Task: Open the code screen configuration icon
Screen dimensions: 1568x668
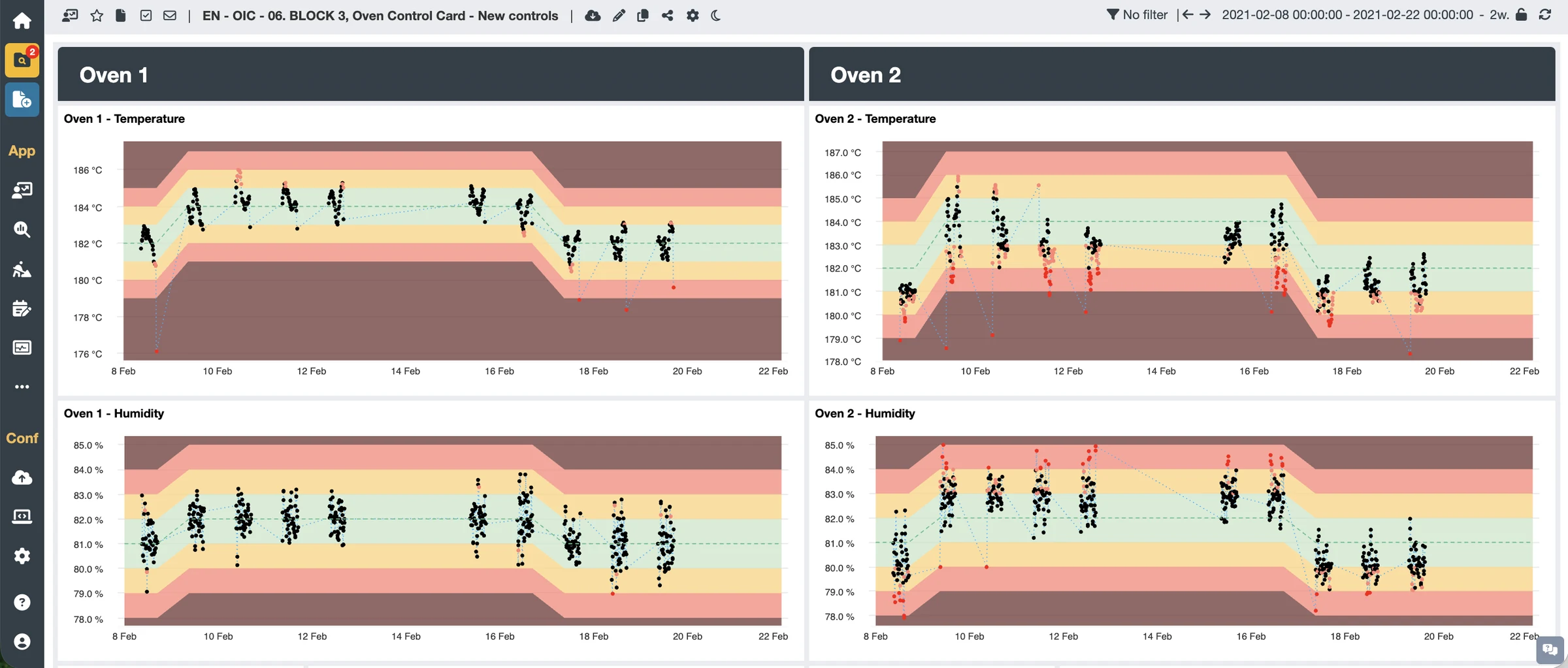Action: click(x=22, y=517)
